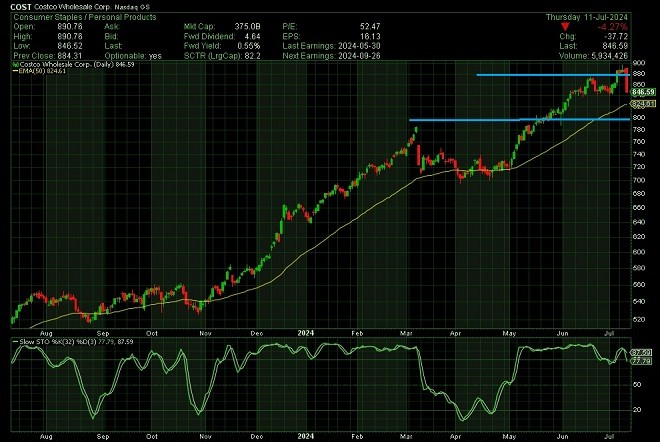Click the Fwd Dividend value 4.64
This screenshot has height=442, width=660.
pos(252,36)
